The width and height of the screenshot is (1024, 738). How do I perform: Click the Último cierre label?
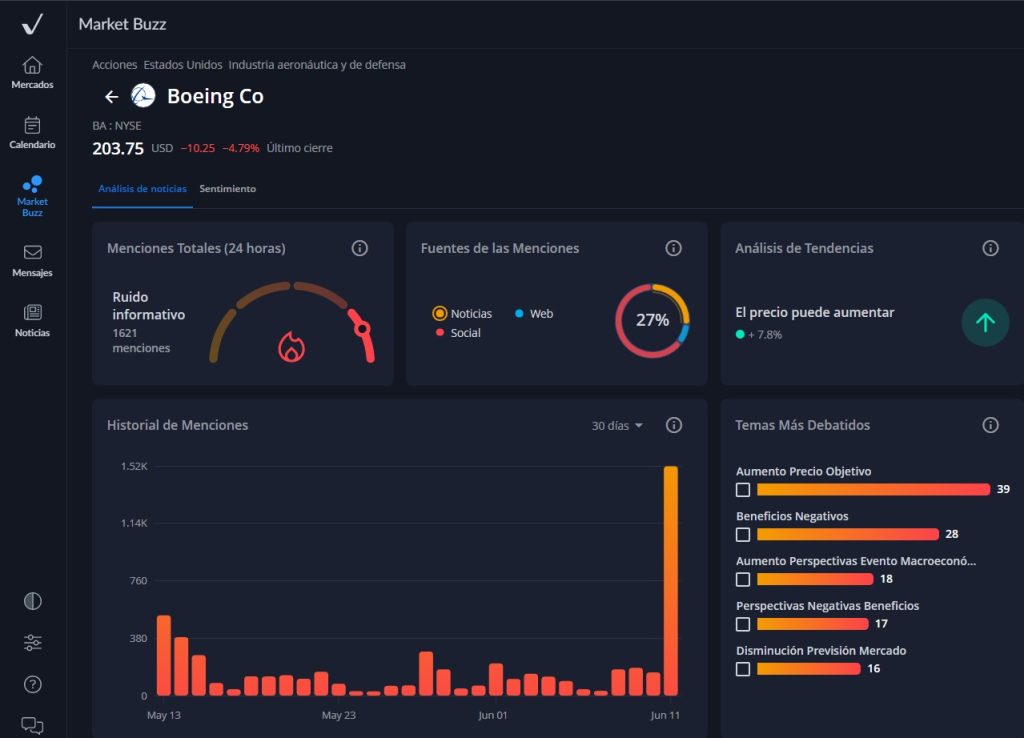(x=299, y=148)
